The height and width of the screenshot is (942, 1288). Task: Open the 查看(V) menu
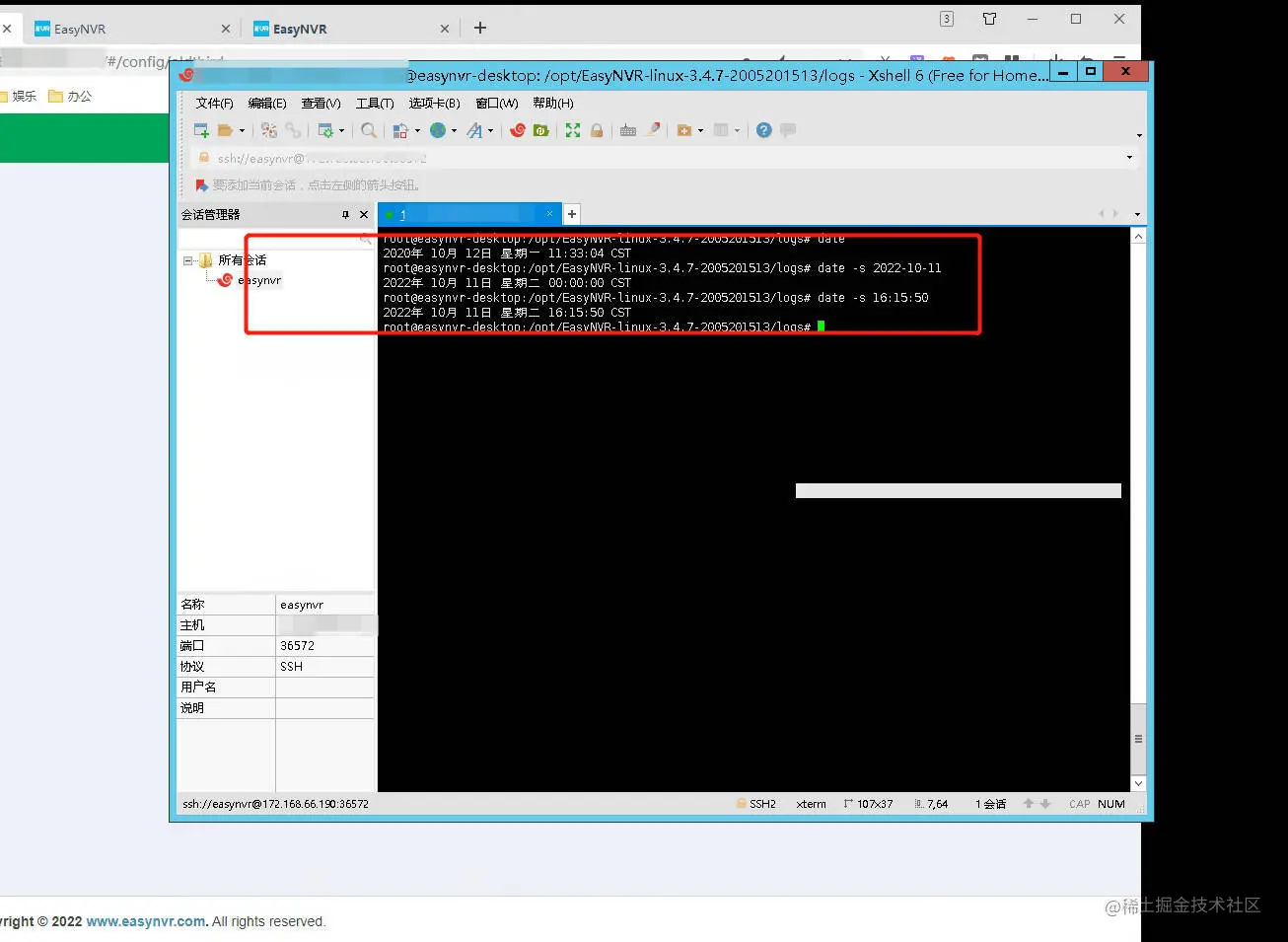(321, 103)
